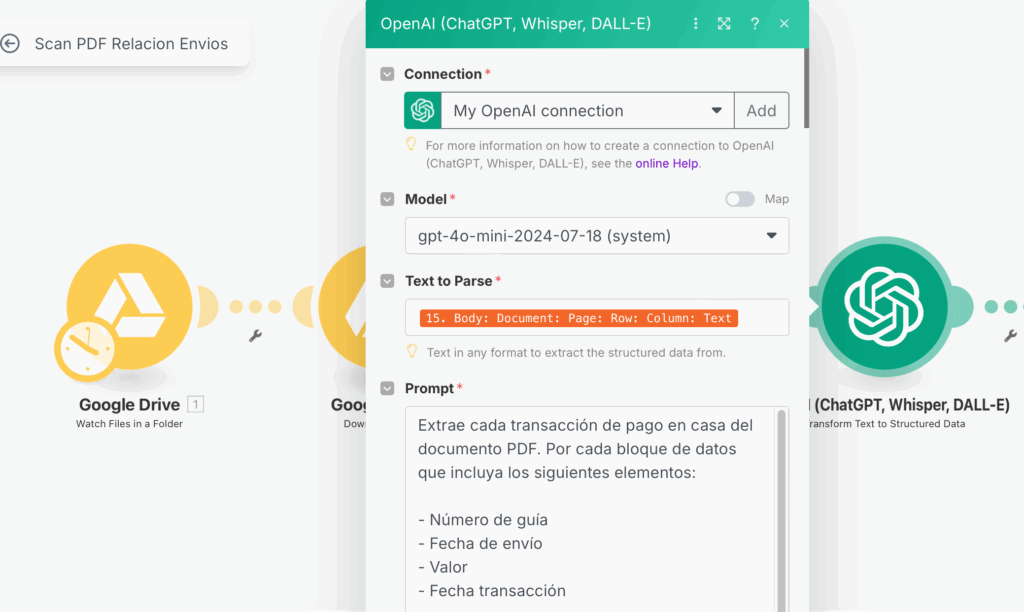Click inside the Text to Parse field
The height and width of the screenshot is (612, 1024).
(x=597, y=317)
